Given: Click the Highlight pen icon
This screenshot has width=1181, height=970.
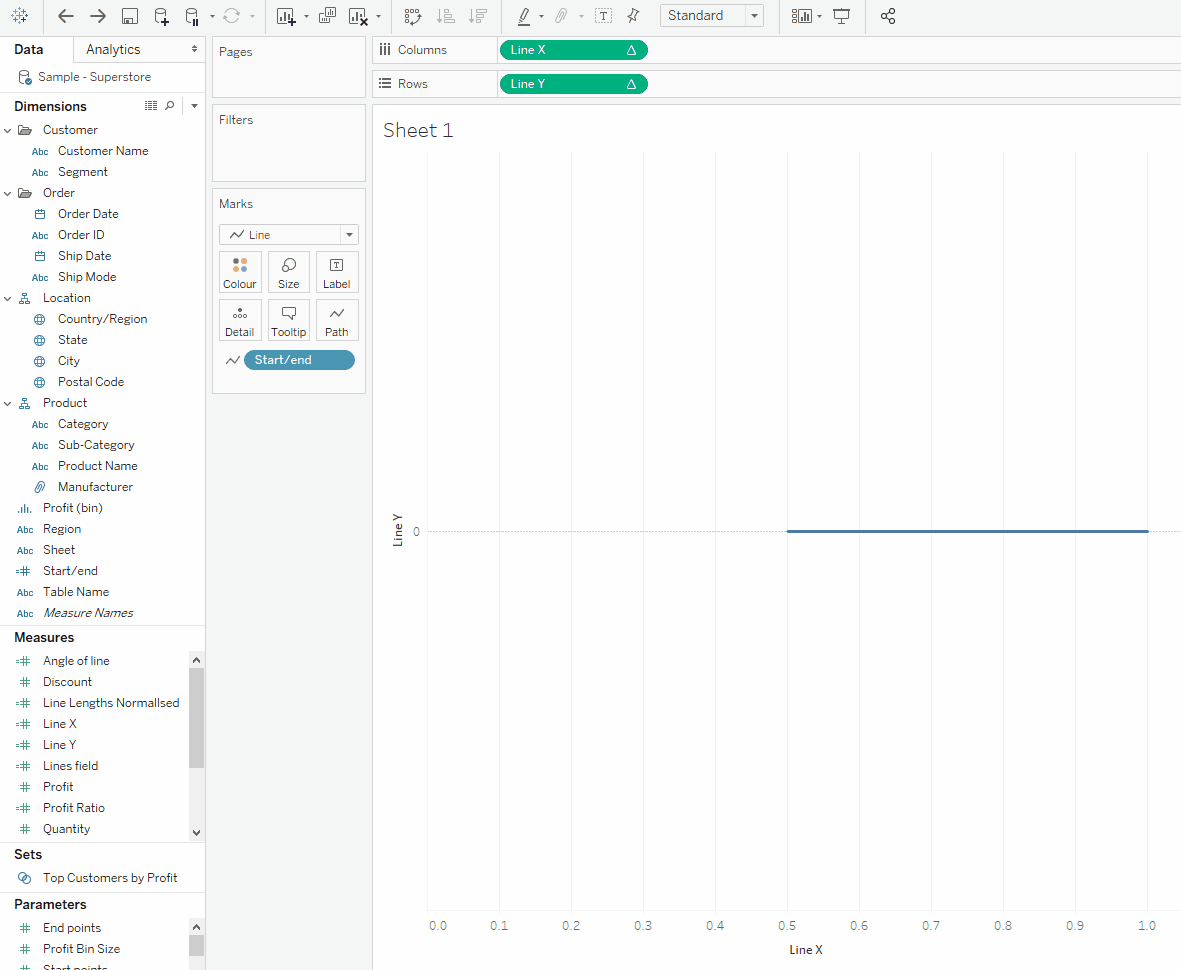Looking at the screenshot, I should click(x=524, y=16).
